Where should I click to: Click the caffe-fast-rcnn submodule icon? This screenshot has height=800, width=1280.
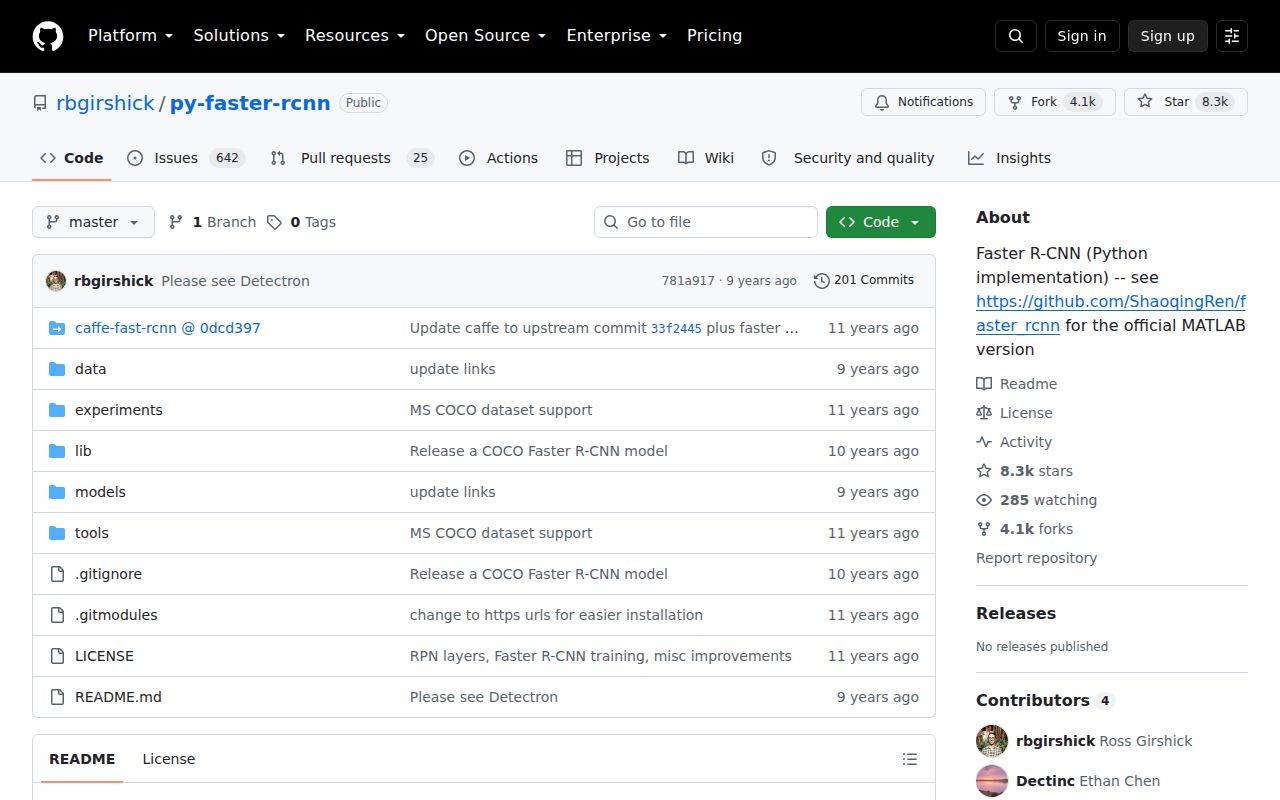click(57, 328)
